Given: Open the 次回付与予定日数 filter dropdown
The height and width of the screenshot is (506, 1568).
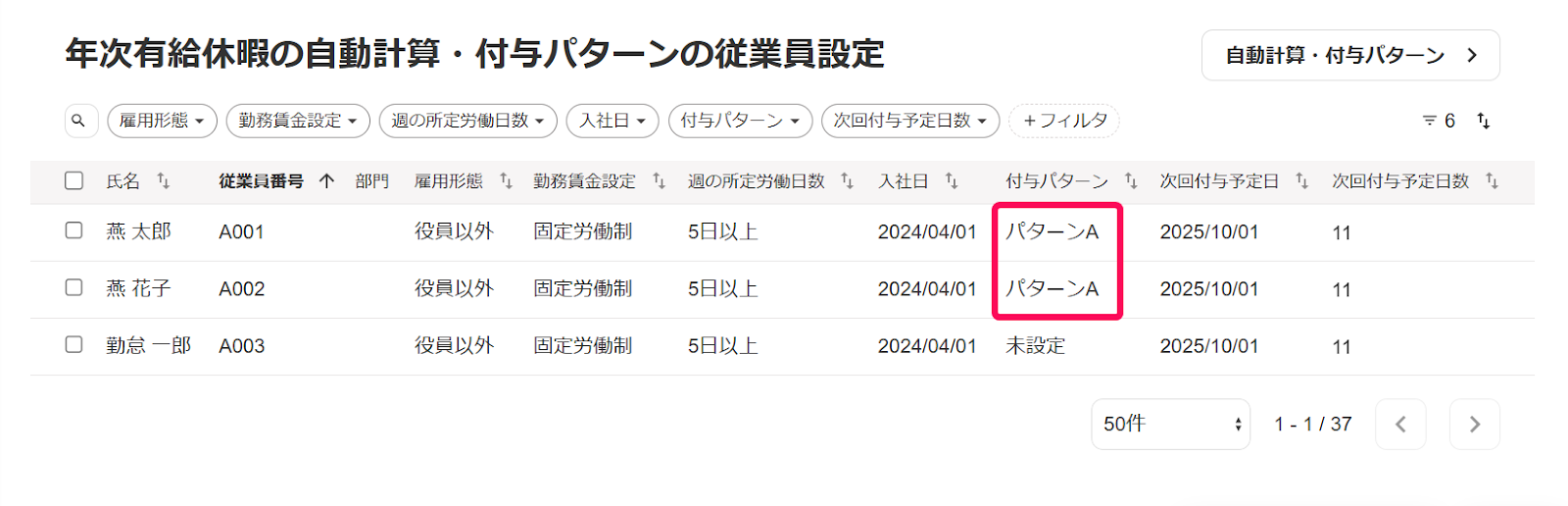Looking at the screenshot, I should [910, 121].
